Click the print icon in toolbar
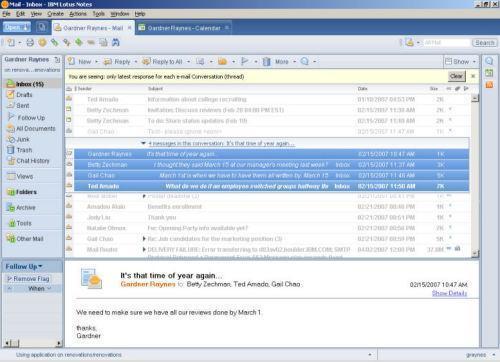Image resolution: width=500 pixels, height=362 pixels. pyautogui.click(x=30, y=43)
